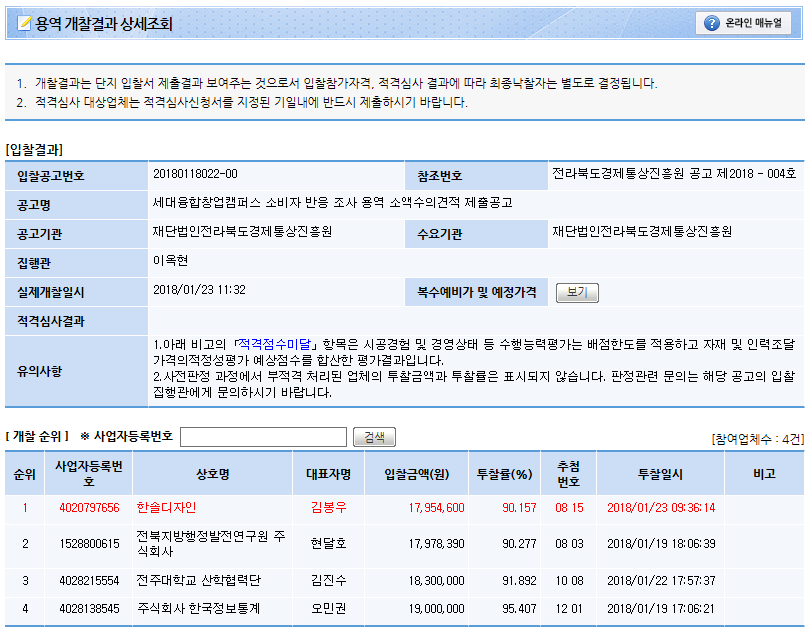Image resolution: width=812 pixels, height=636 pixels.
Task: Click the 투찰률(%) column header
Action: (504, 474)
